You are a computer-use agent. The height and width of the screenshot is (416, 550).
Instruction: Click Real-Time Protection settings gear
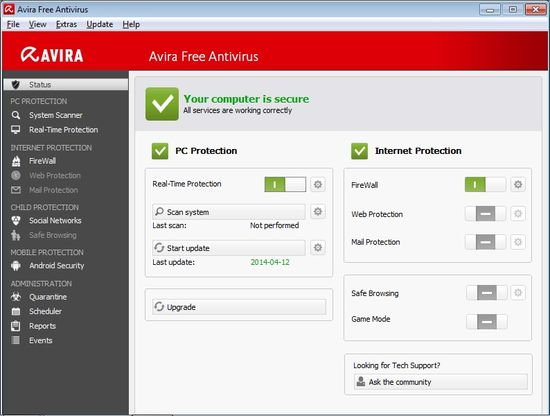coord(318,184)
